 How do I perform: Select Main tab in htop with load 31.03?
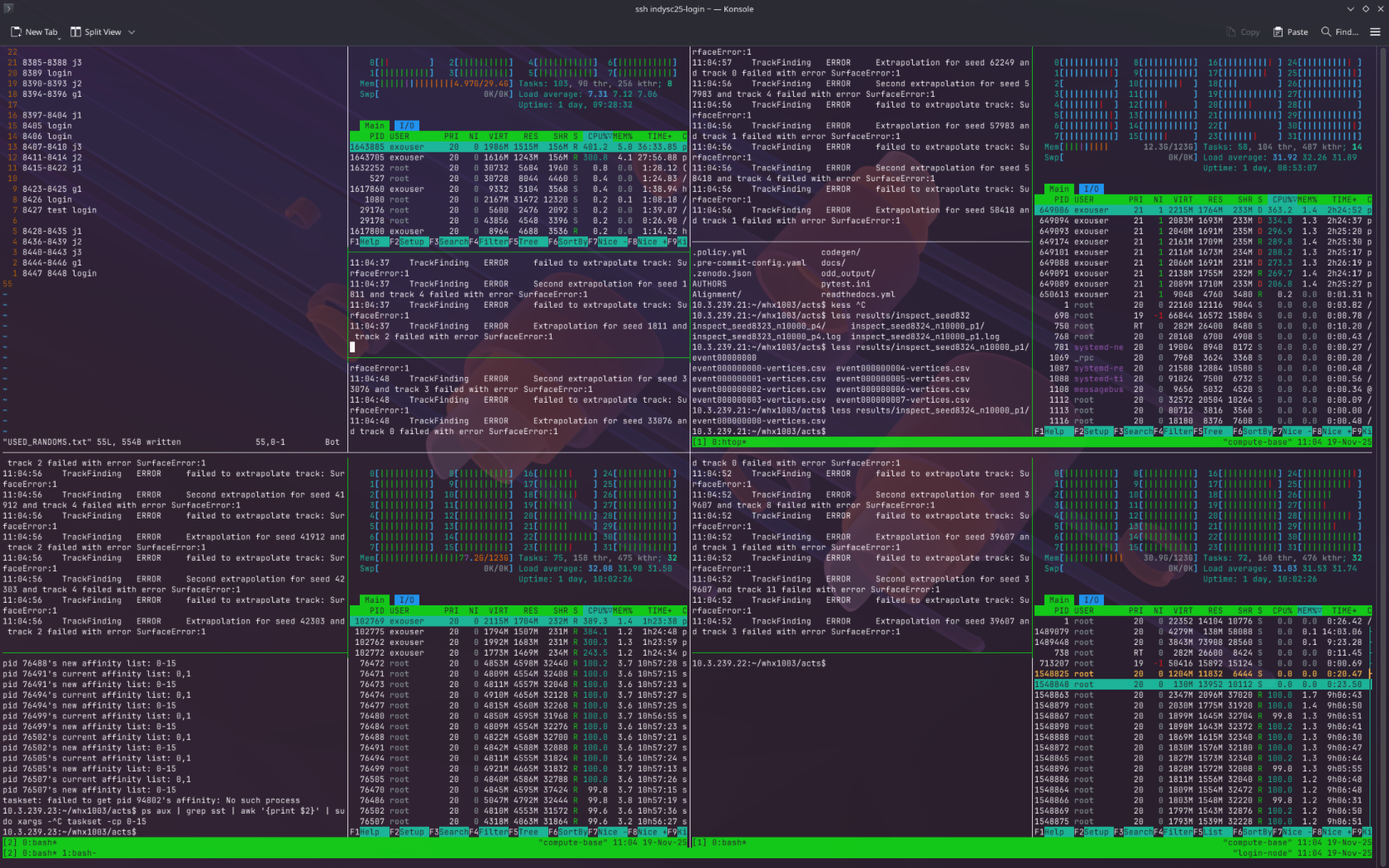[x=1058, y=600]
